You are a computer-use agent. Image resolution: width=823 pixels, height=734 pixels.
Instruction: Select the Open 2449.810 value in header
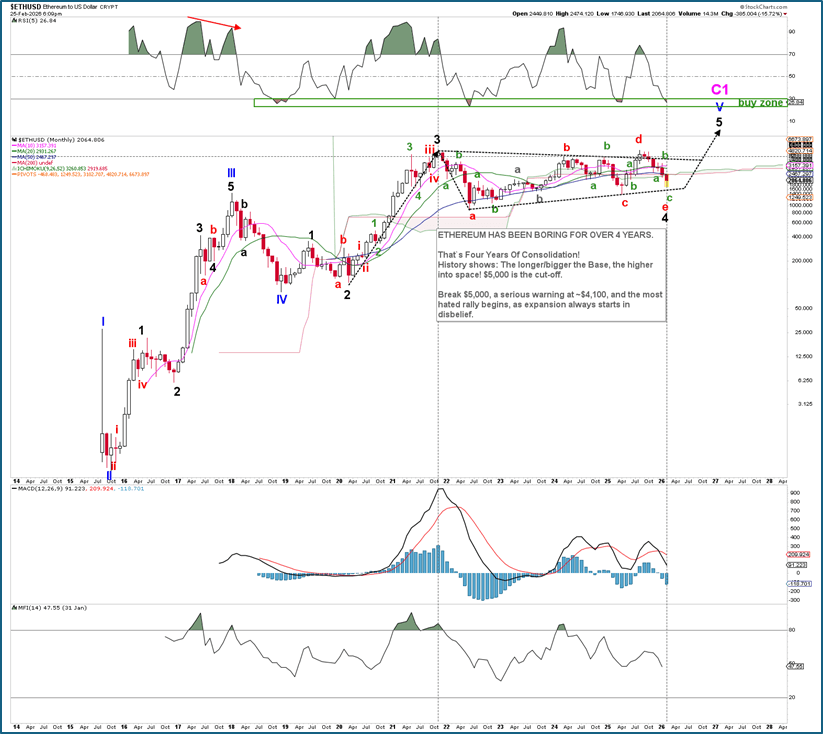535,14
